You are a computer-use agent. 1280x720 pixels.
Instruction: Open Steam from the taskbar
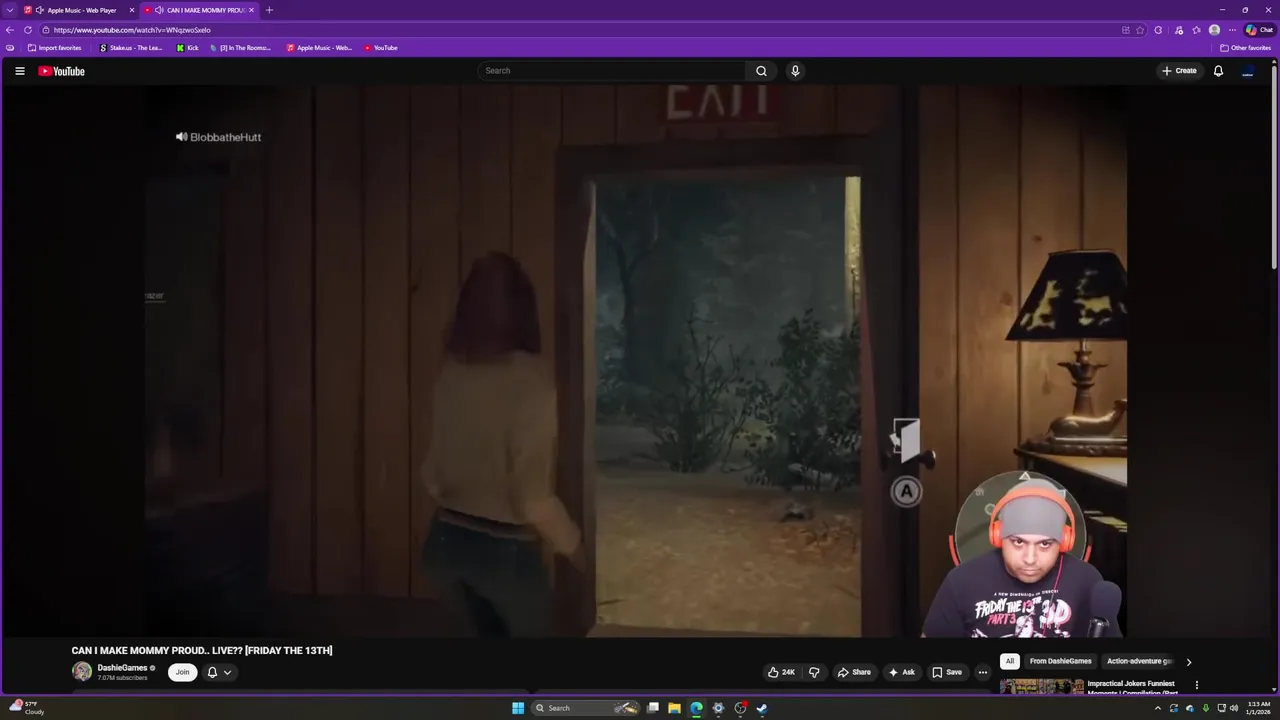pyautogui.click(x=761, y=708)
